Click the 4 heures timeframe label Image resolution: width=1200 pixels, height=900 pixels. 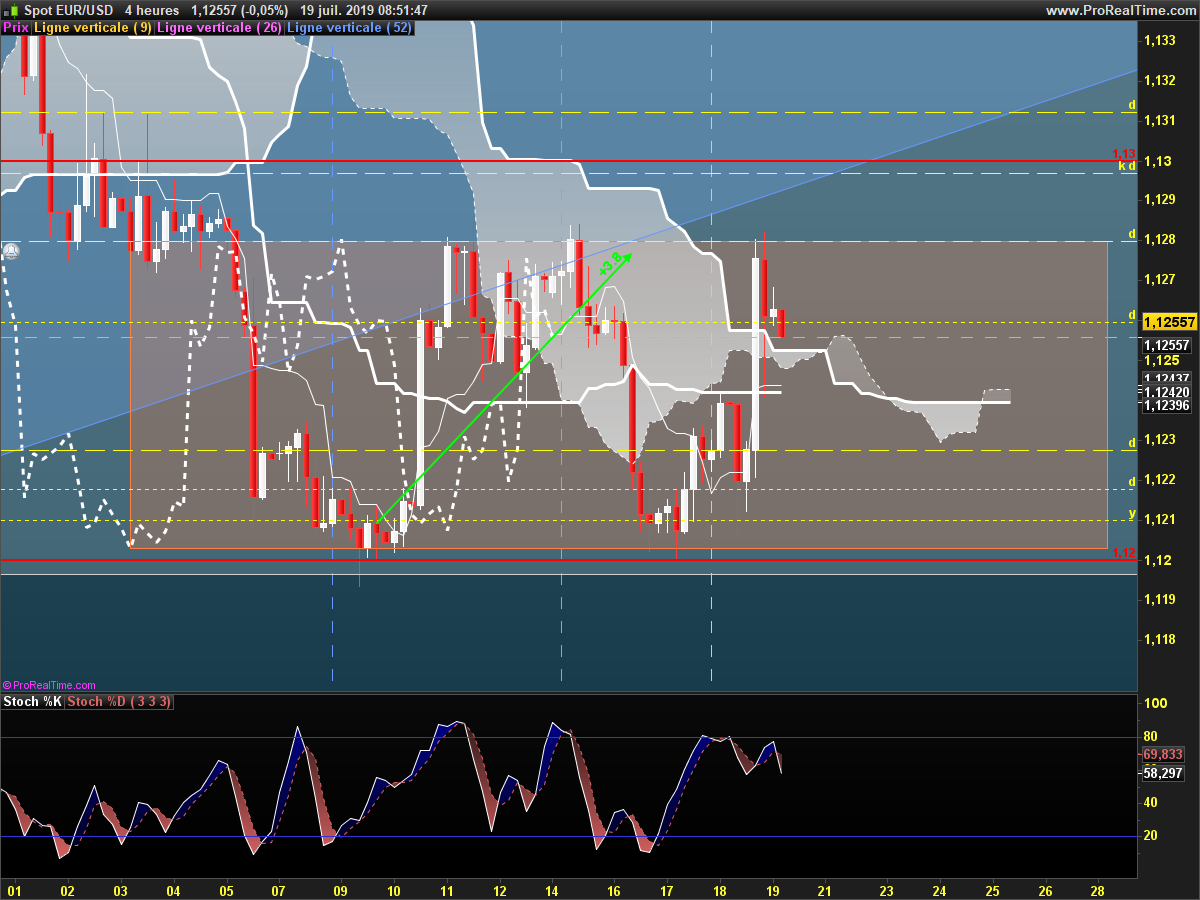click(152, 10)
